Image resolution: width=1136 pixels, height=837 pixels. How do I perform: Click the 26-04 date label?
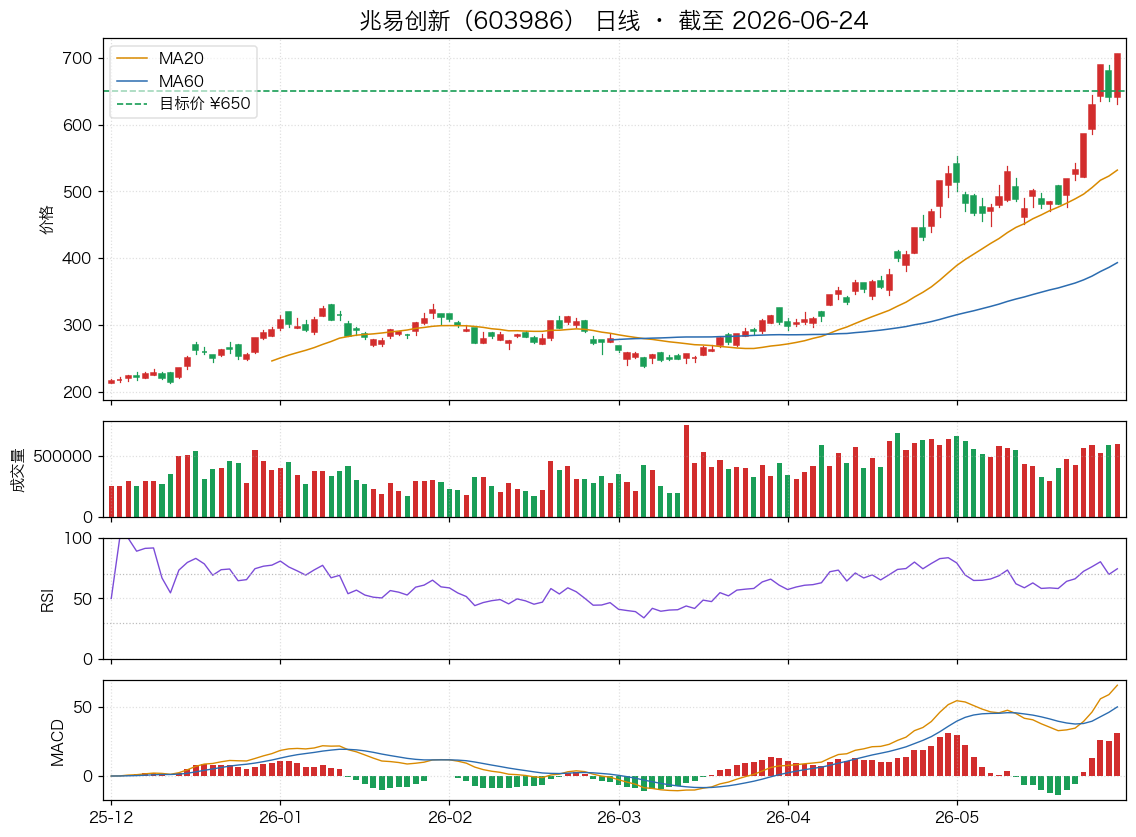coord(788,817)
